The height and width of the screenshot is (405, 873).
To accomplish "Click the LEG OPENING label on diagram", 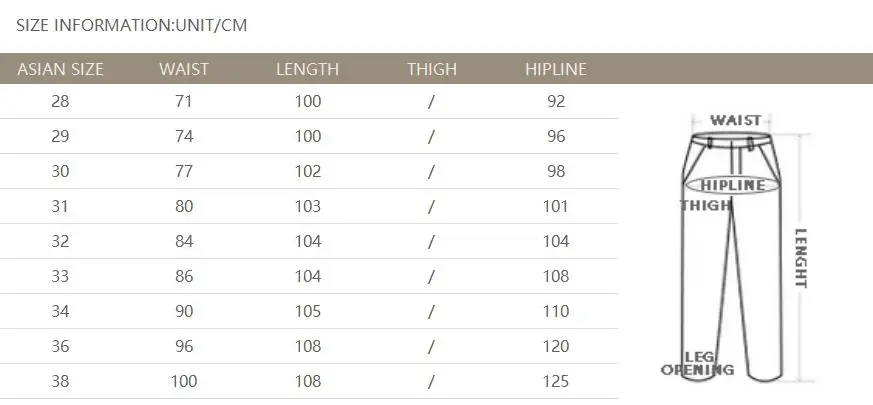I will 697,363.
